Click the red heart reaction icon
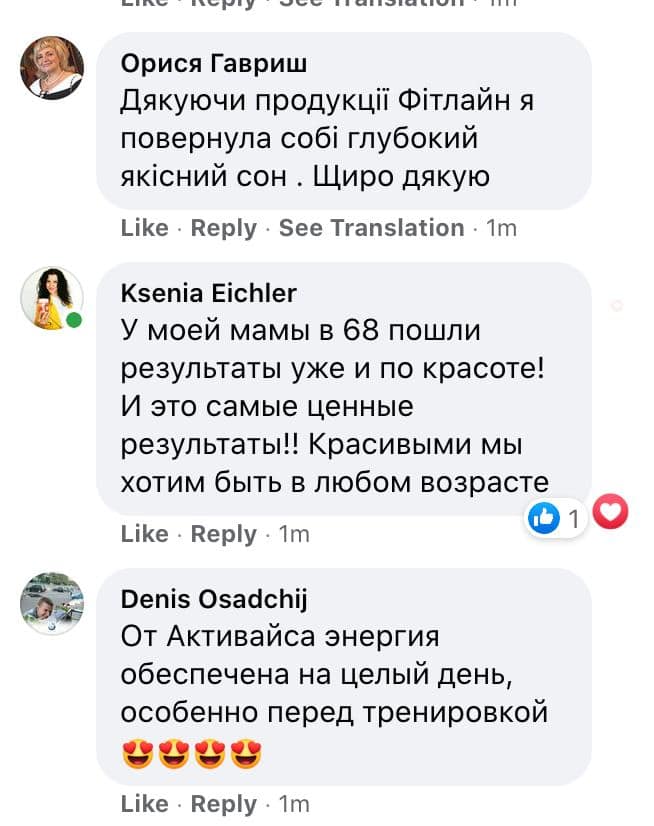654x826 pixels. (x=611, y=513)
